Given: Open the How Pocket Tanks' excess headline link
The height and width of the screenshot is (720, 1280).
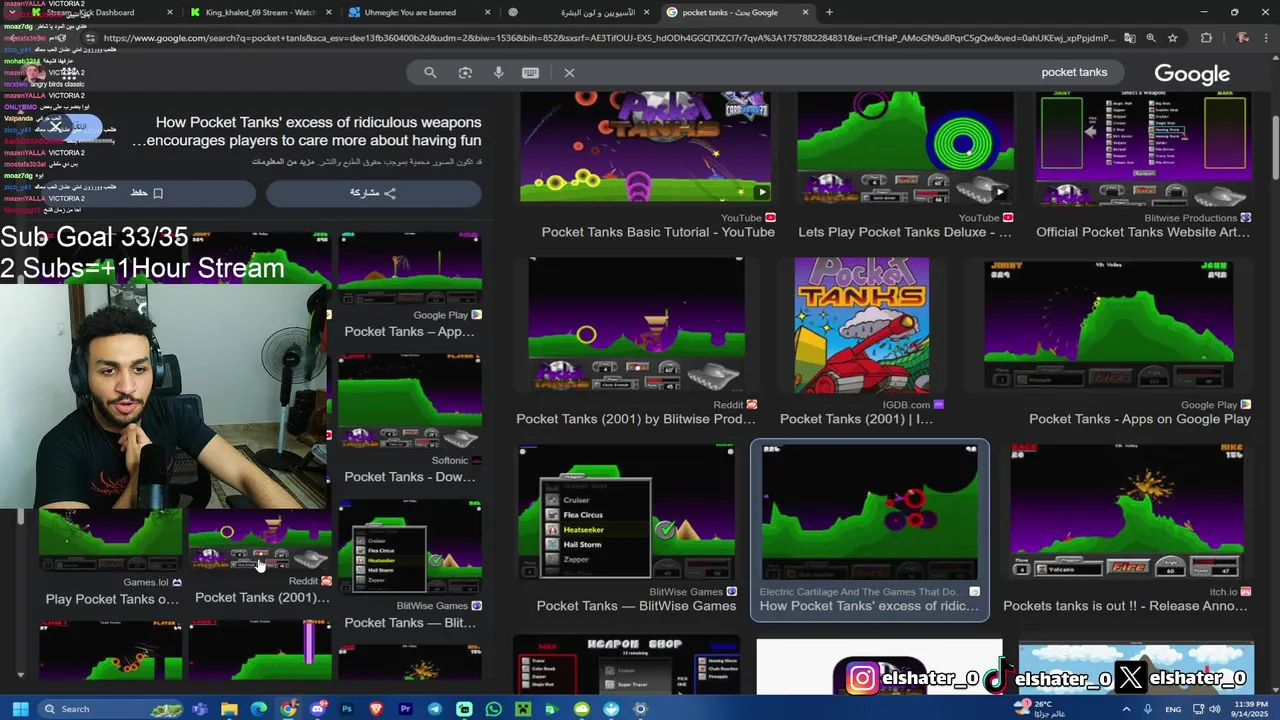Looking at the screenshot, I should click(307, 131).
